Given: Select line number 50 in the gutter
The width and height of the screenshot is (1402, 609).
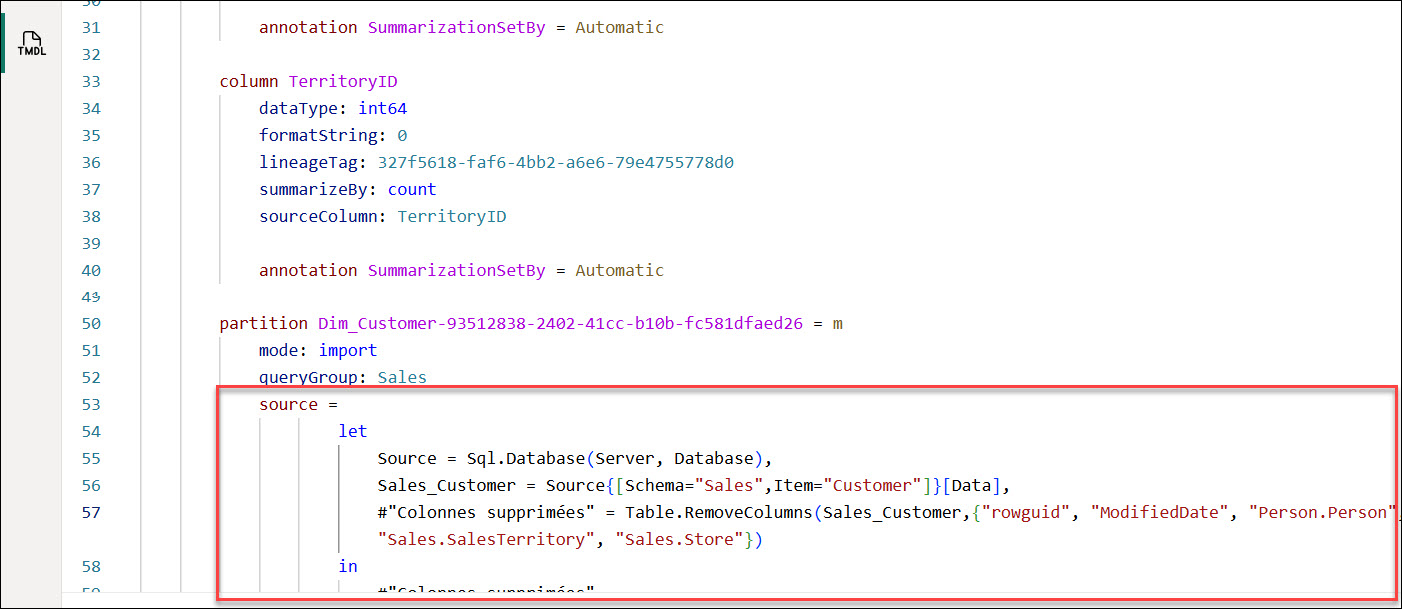Looking at the screenshot, I should (x=90, y=324).
